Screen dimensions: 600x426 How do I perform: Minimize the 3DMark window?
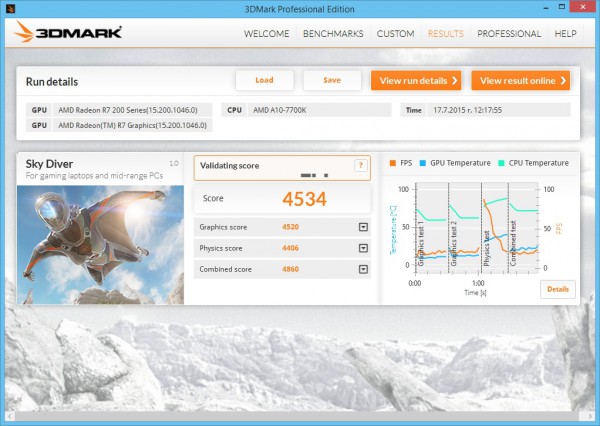(546, 7)
